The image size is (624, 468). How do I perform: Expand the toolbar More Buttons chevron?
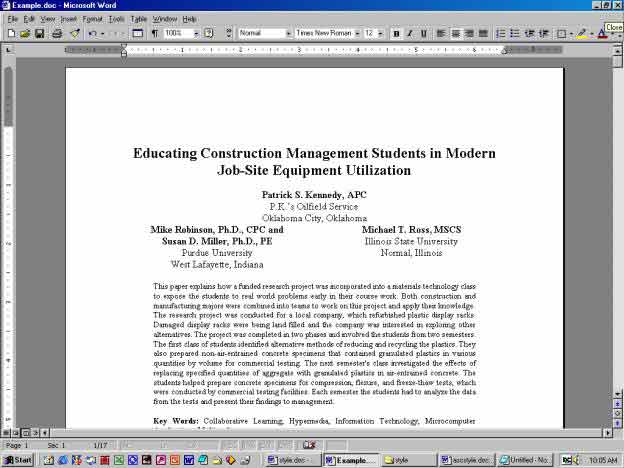tap(228, 33)
